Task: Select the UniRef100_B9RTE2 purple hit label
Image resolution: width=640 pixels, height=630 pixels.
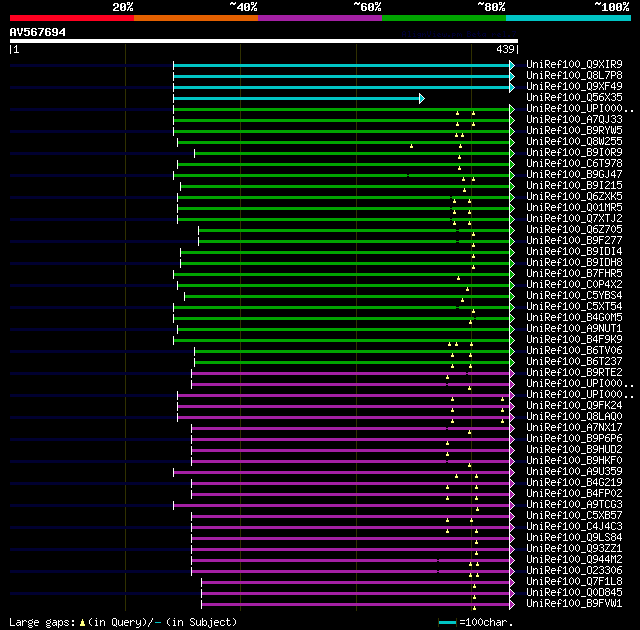Action: click(x=574, y=373)
